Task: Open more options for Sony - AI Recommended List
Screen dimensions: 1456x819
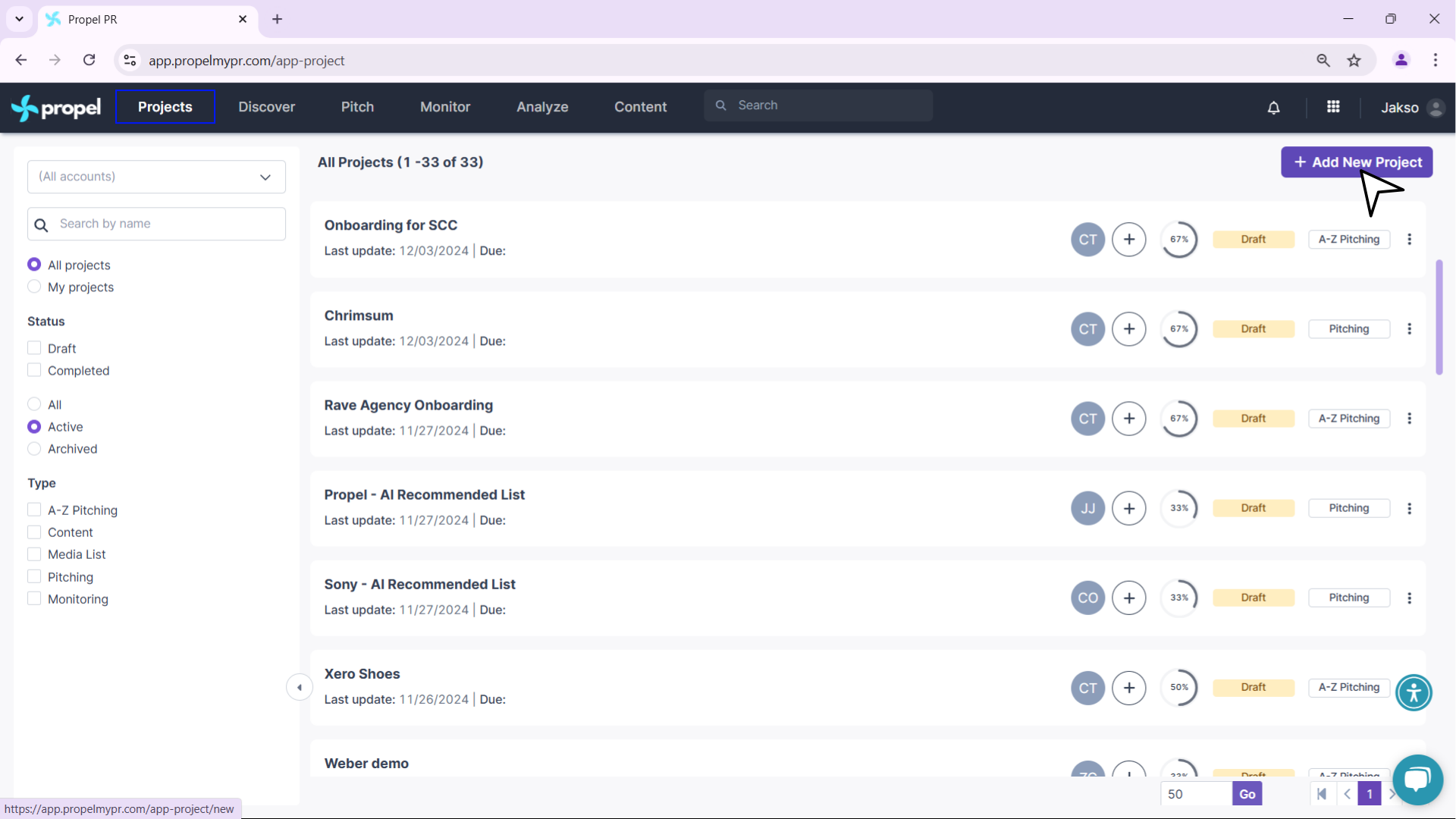Action: (1410, 598)
